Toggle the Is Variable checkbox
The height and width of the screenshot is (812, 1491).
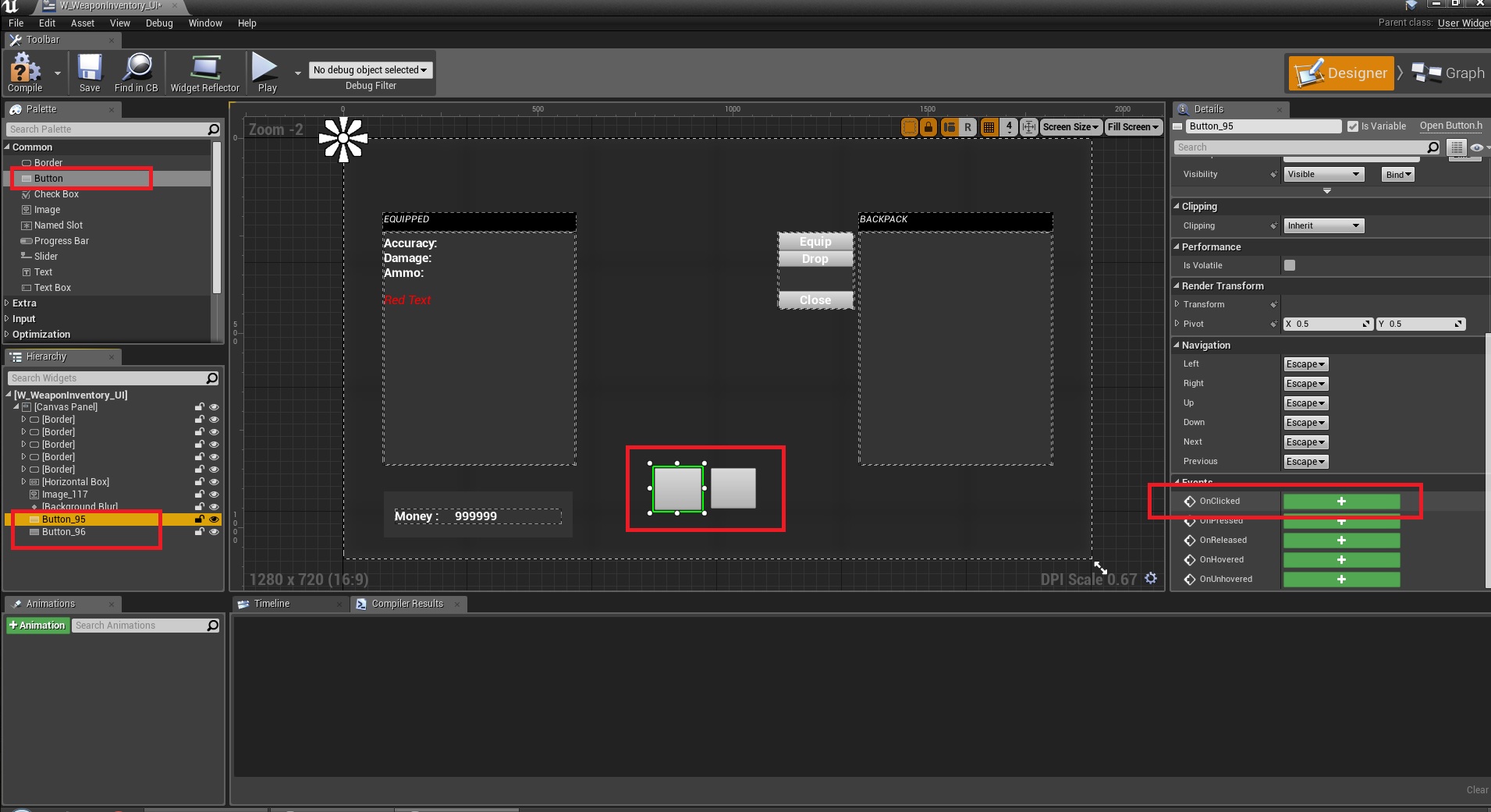pyautogui.click(x=1353, y=126)
